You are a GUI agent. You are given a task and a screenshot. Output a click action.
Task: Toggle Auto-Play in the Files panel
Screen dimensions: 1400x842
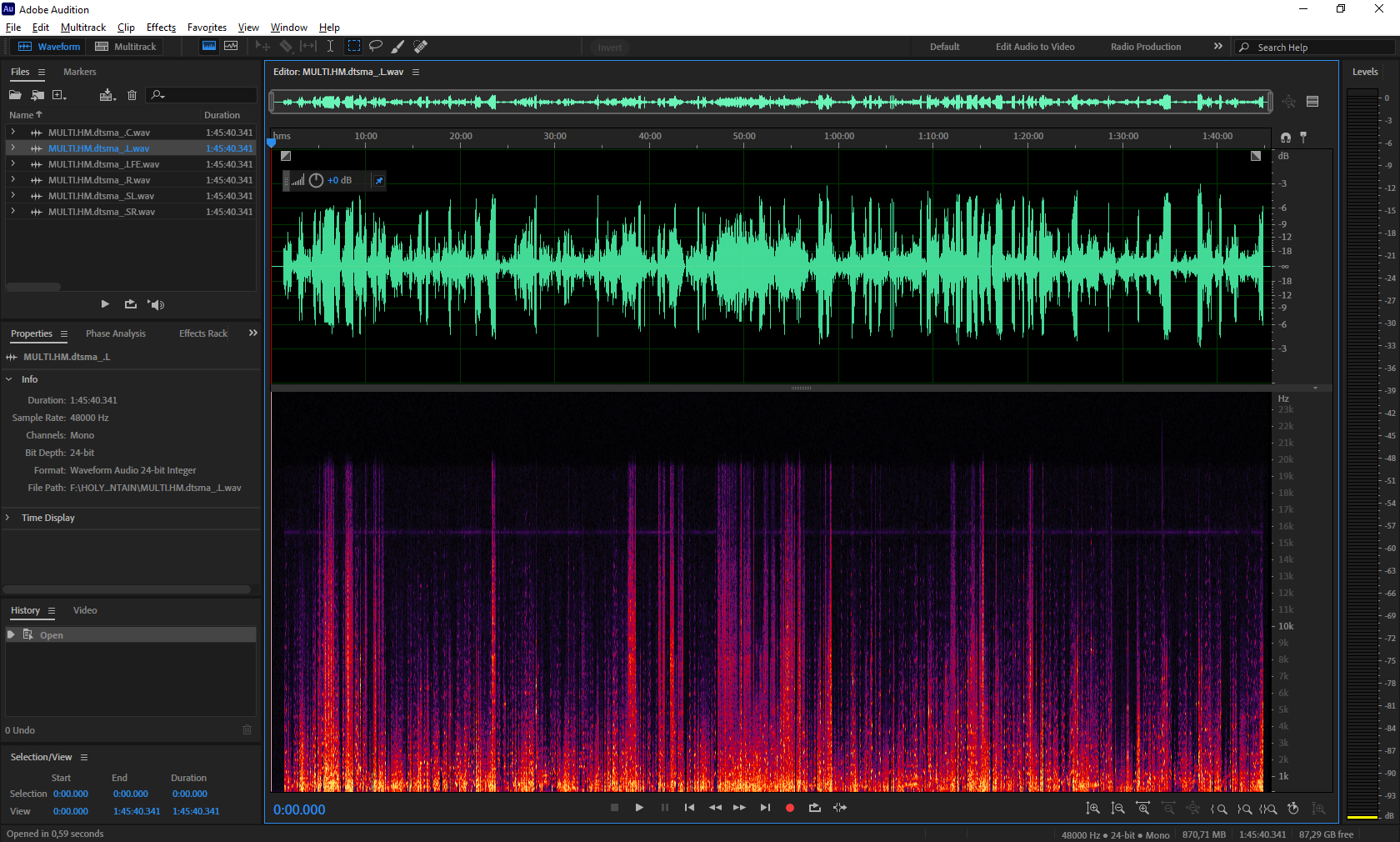[x=156, y=304]
